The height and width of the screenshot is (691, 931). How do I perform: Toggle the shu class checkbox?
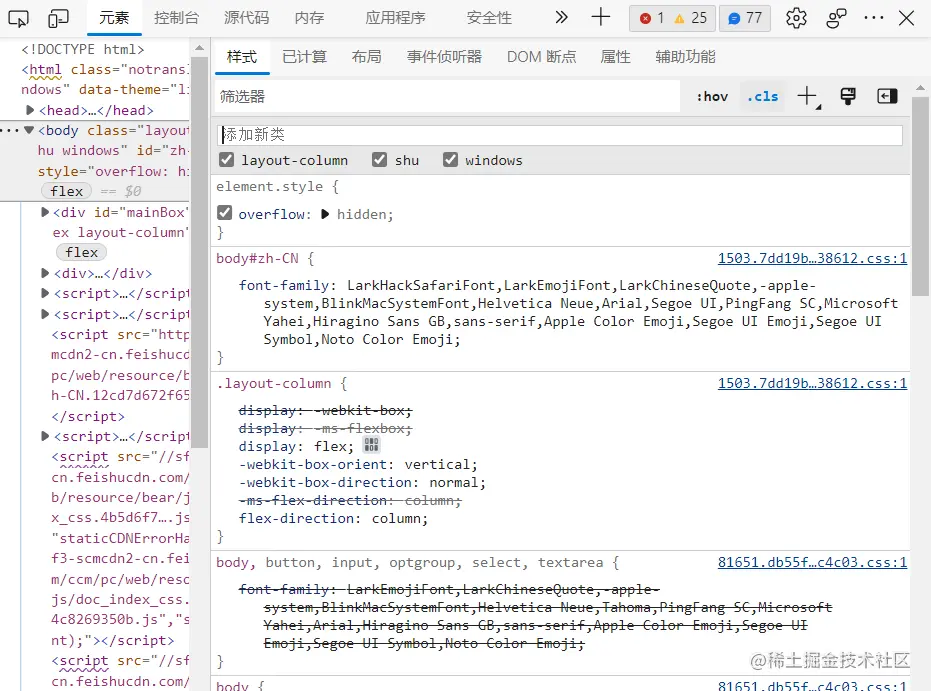(x=379, y=159)
